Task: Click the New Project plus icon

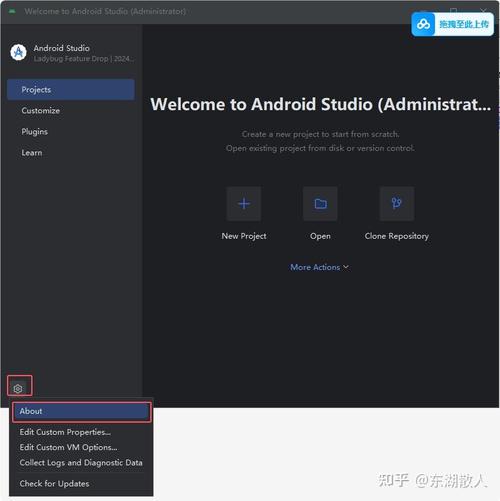Action: [244, 203]
